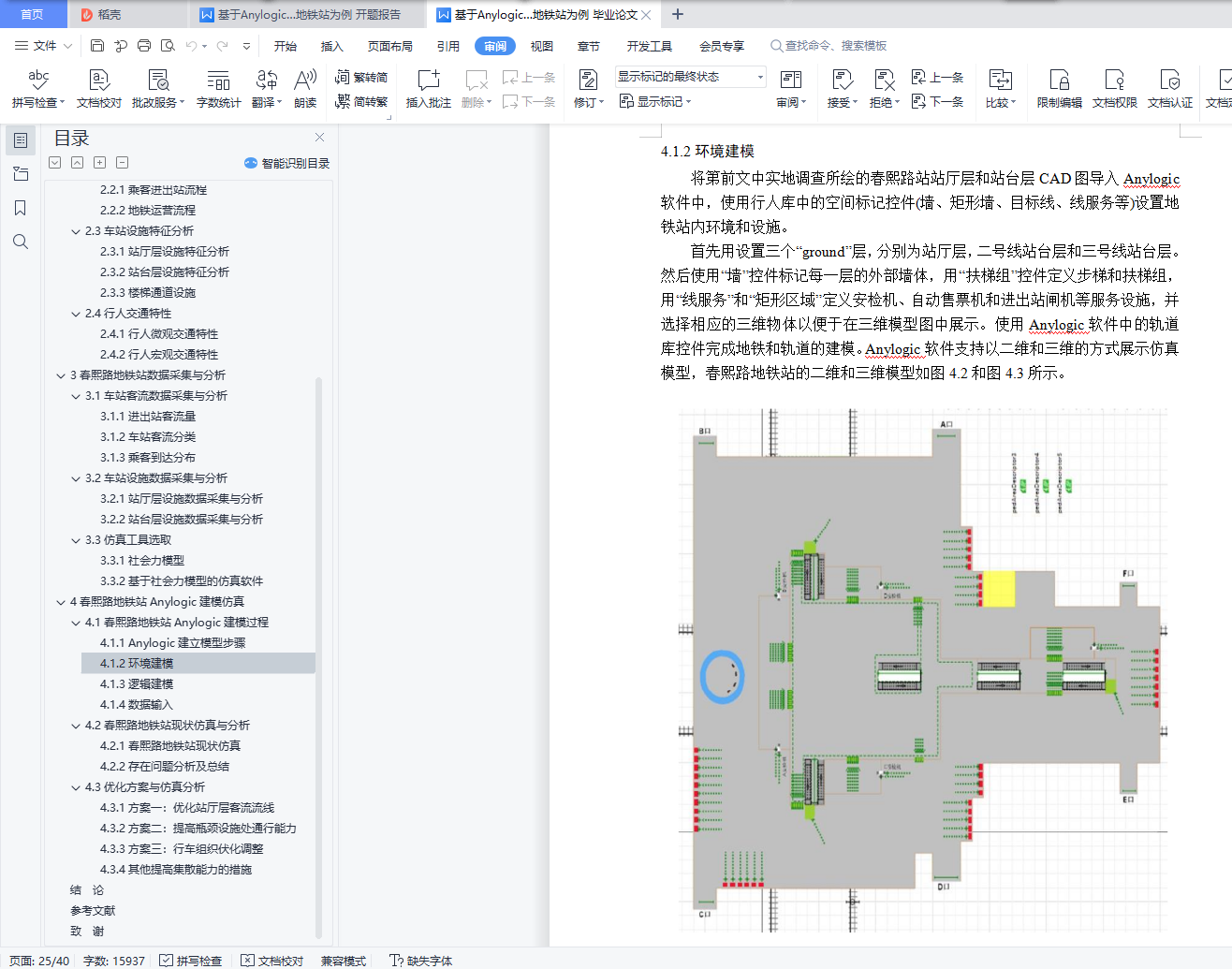Click the print icon in quick access toolbar
The image size is (1232, 969).
click(144, 45)
